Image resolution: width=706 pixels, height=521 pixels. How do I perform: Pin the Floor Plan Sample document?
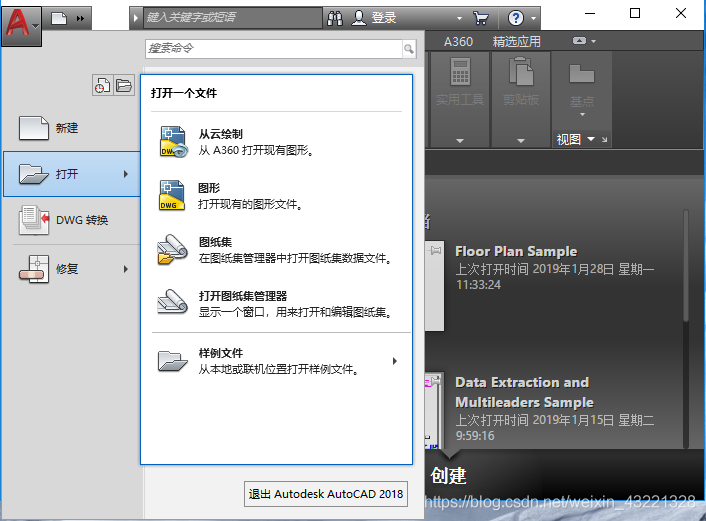[435, 250]
